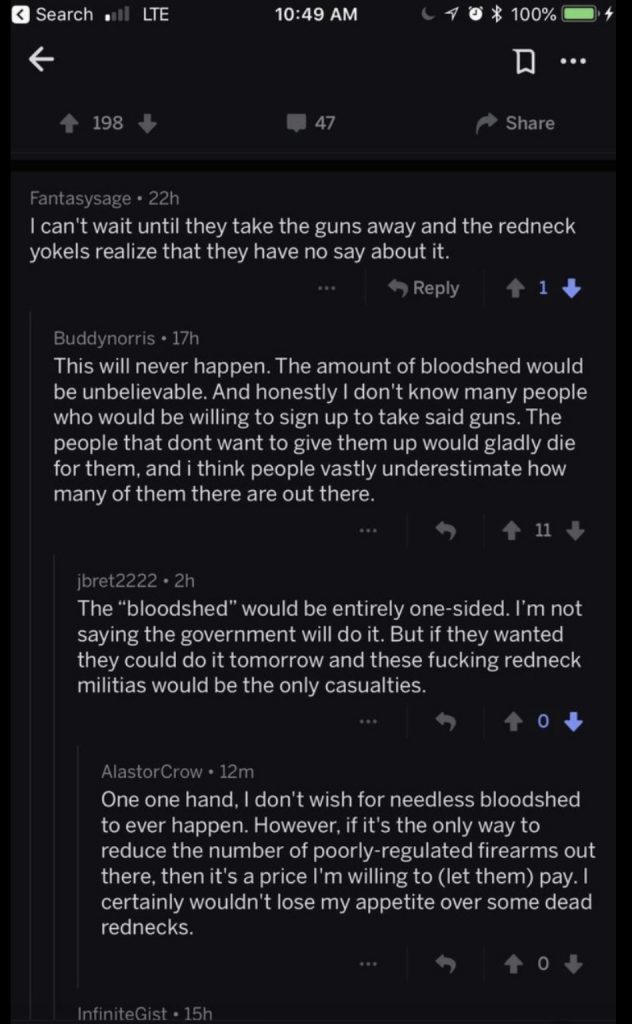Tap the back arrow icon
The image size is (632, 1024).
[x=41, y=61]
